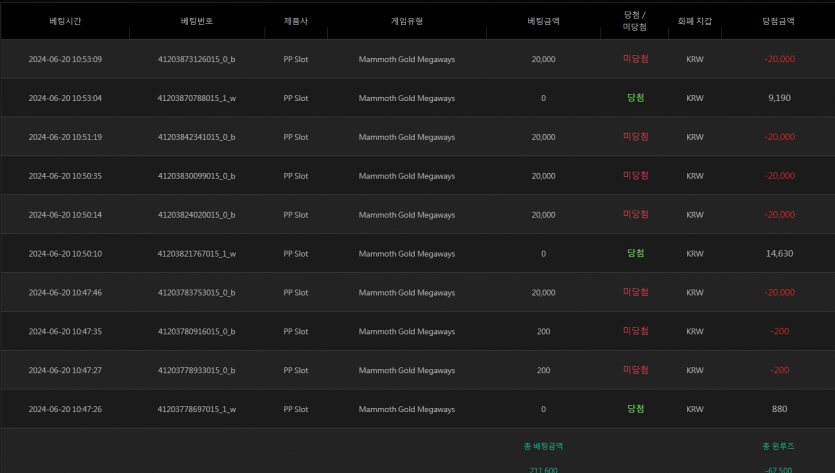Click 미당첨 status in the 10:47:35 row
The width and height of the screenshot is (835, 473).
pyautogui.click(x=635, y=331)
